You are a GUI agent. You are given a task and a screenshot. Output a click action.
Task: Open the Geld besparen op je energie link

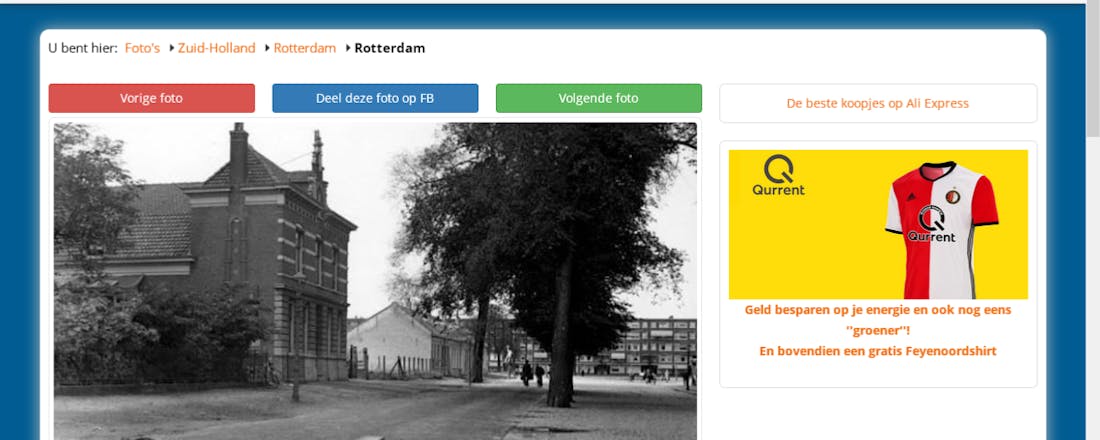point(878,320)
